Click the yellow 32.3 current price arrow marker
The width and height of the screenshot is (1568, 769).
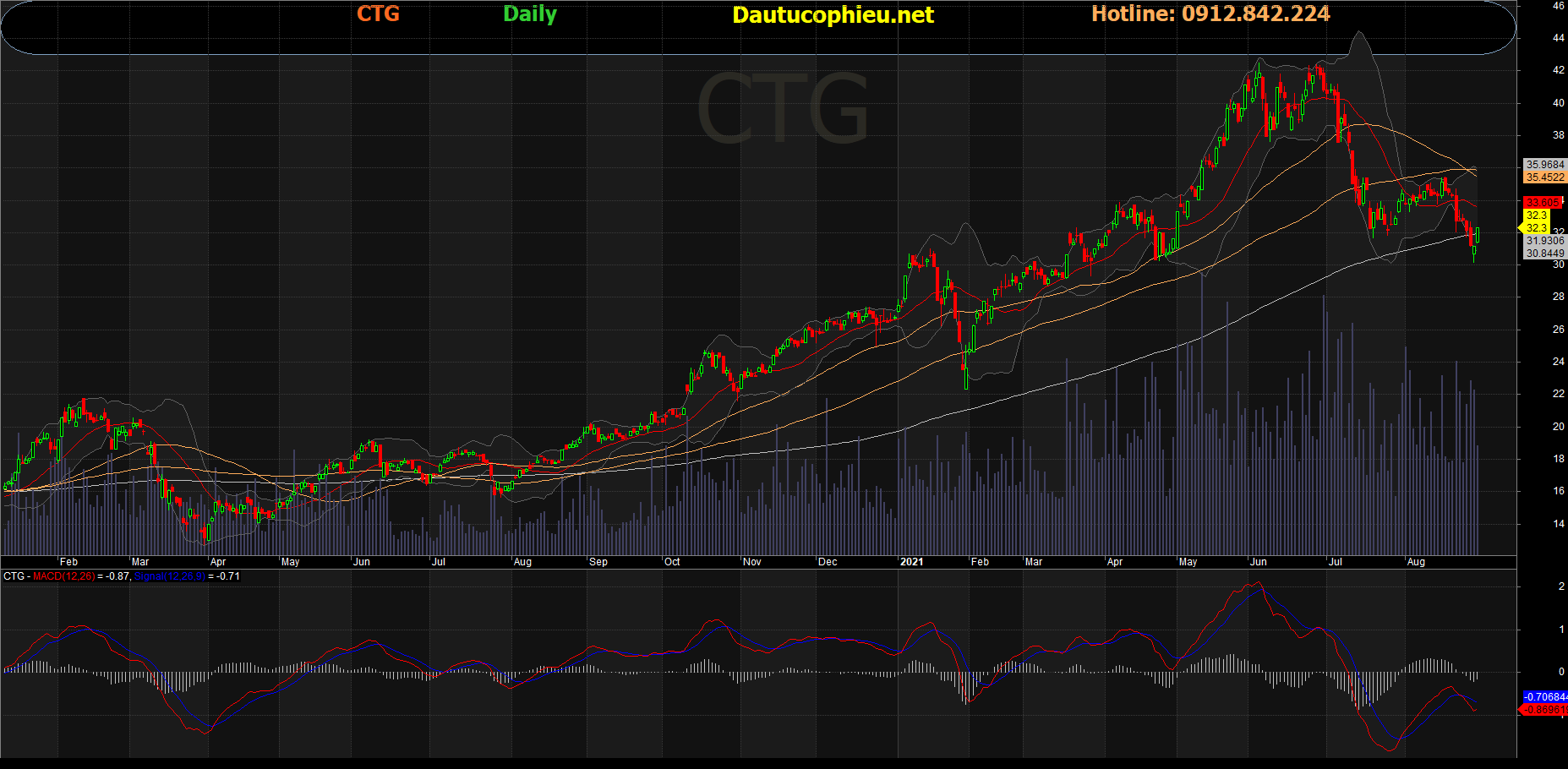click(1535, 228)
